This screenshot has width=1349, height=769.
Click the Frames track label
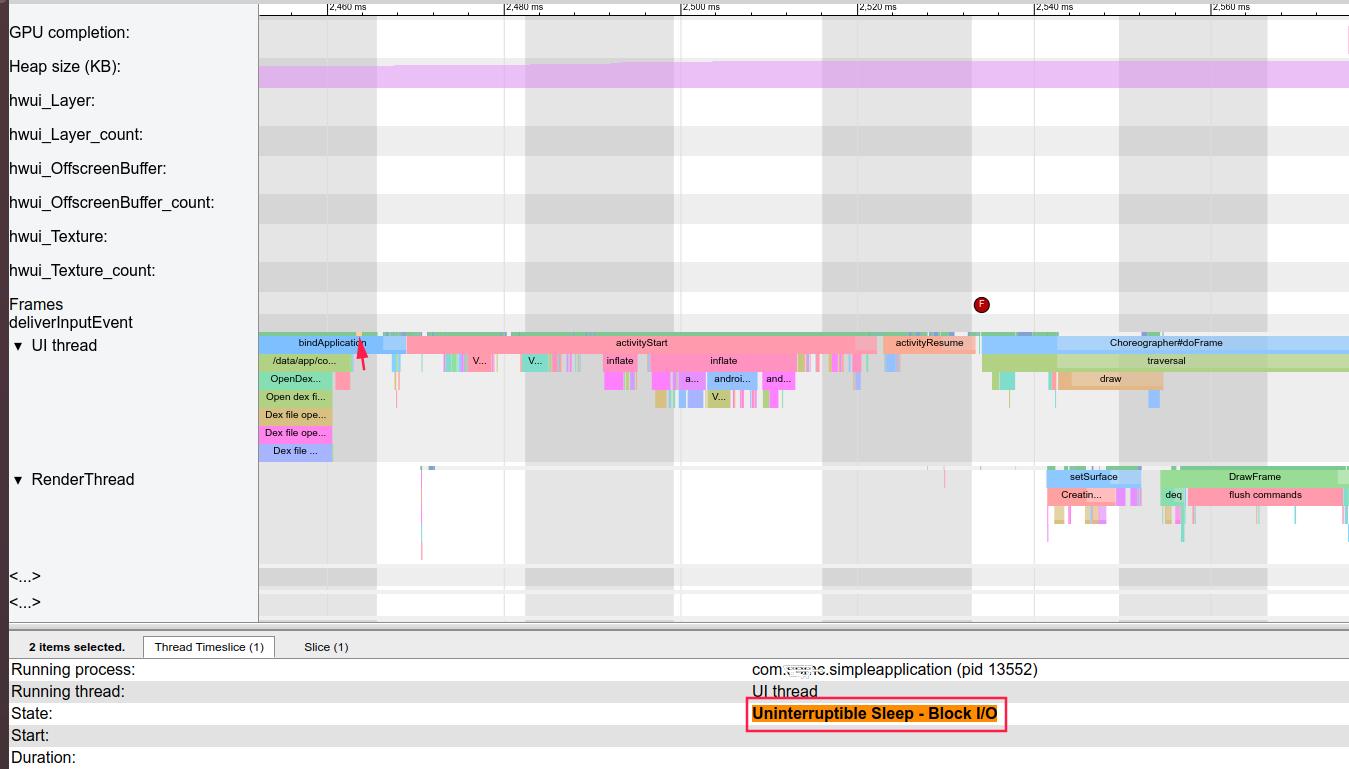pyautogui.click(x=36, y=305)
